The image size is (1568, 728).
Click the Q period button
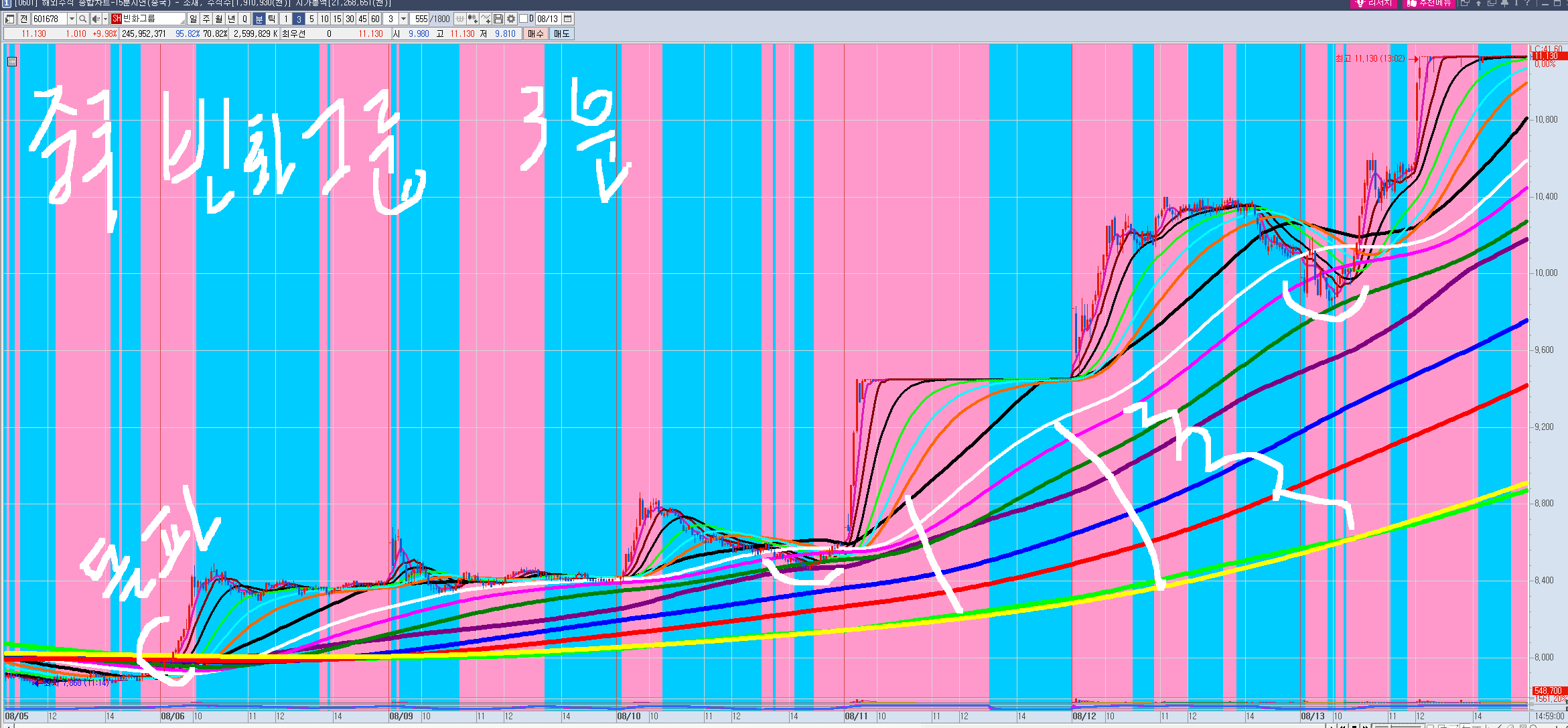click(x=244, y=19)
